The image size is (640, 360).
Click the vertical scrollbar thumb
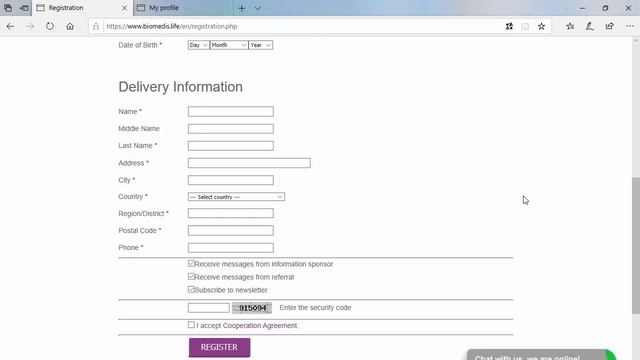pyautogui.click(x=636, y=245)
